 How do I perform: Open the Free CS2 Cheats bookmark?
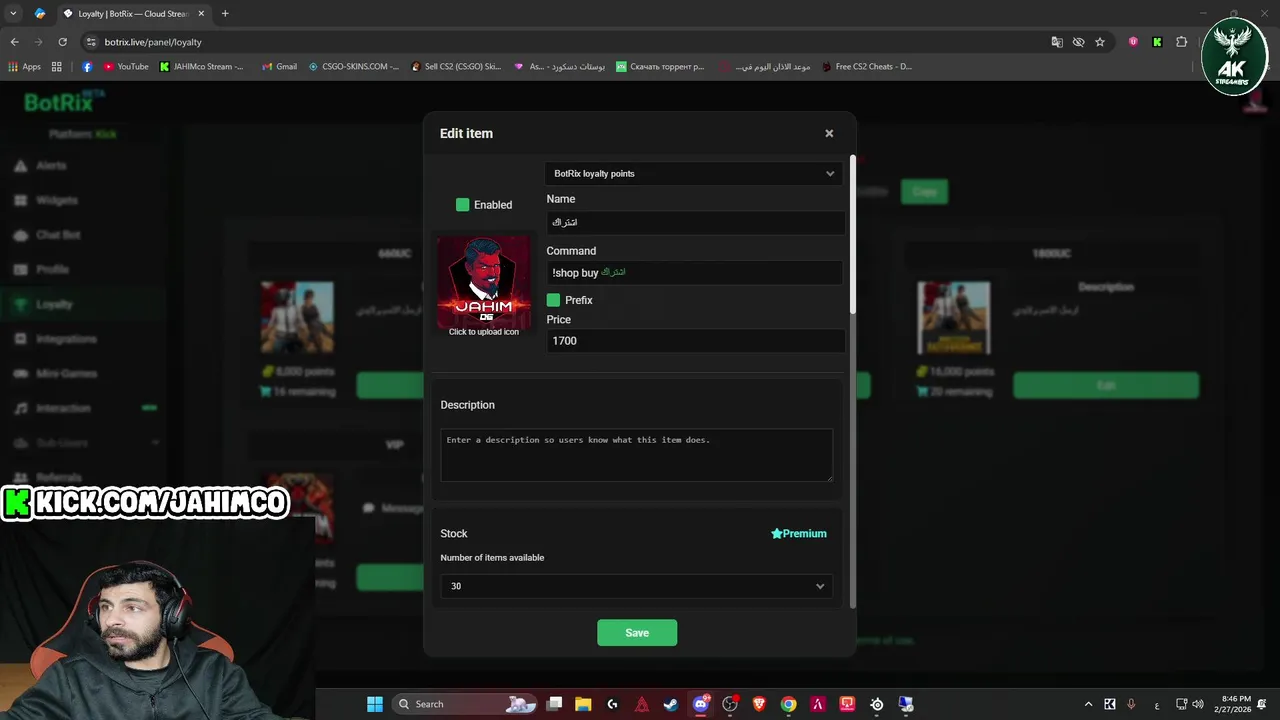coord(867,67)
